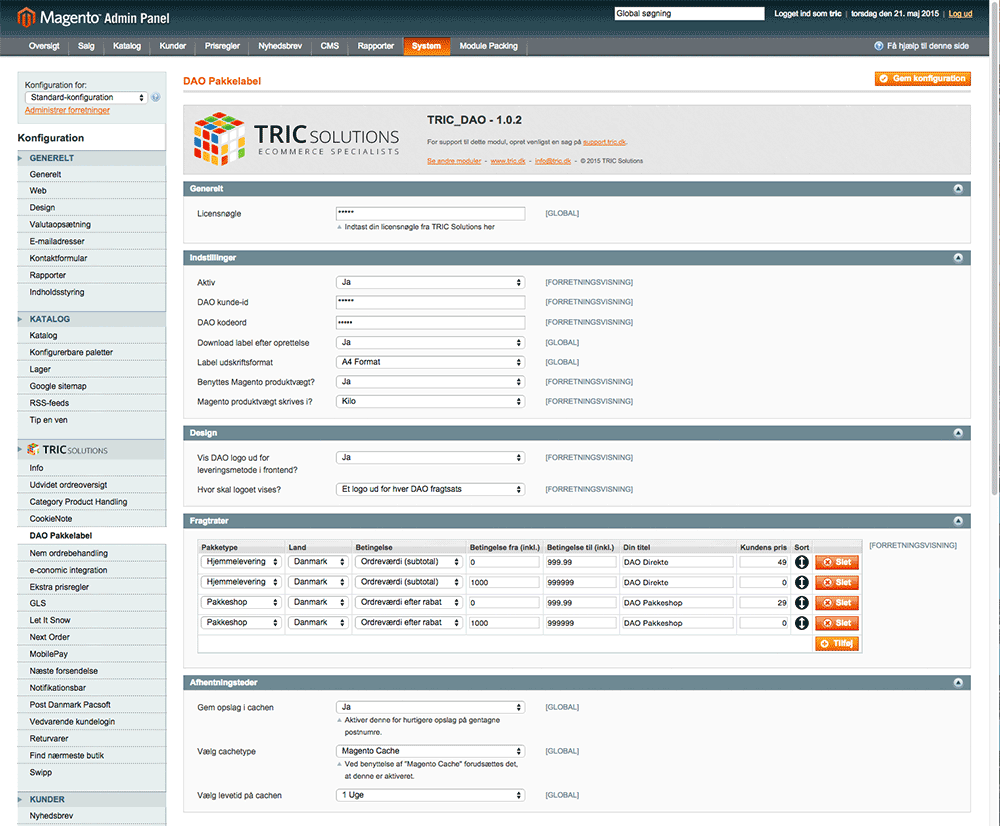
Task: Collapse the Indstillinger section using its arrow icon
Action: click(958, 258)
